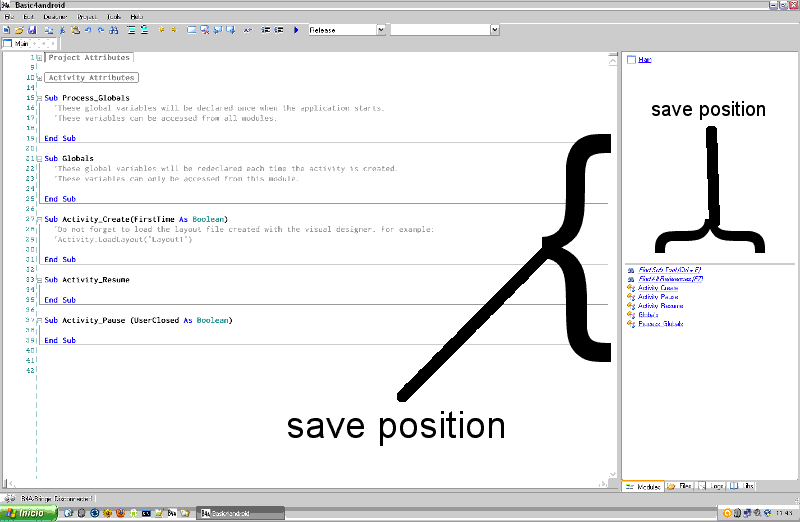This screenshot has width=800, height=522.
Task: Click the editor vertical scroll up arrow
Action: 612,61
